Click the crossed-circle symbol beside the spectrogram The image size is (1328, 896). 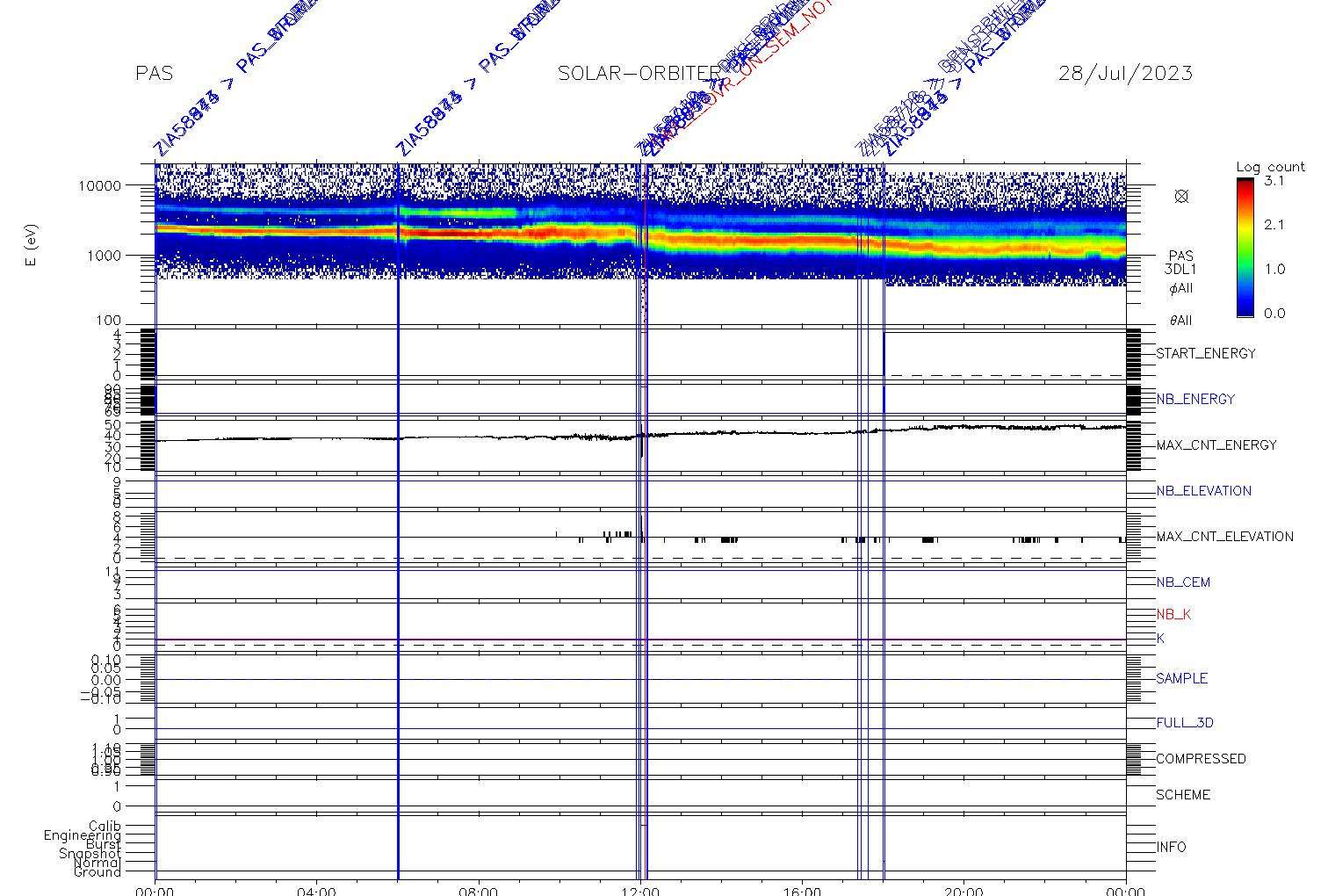[1181, 197]
